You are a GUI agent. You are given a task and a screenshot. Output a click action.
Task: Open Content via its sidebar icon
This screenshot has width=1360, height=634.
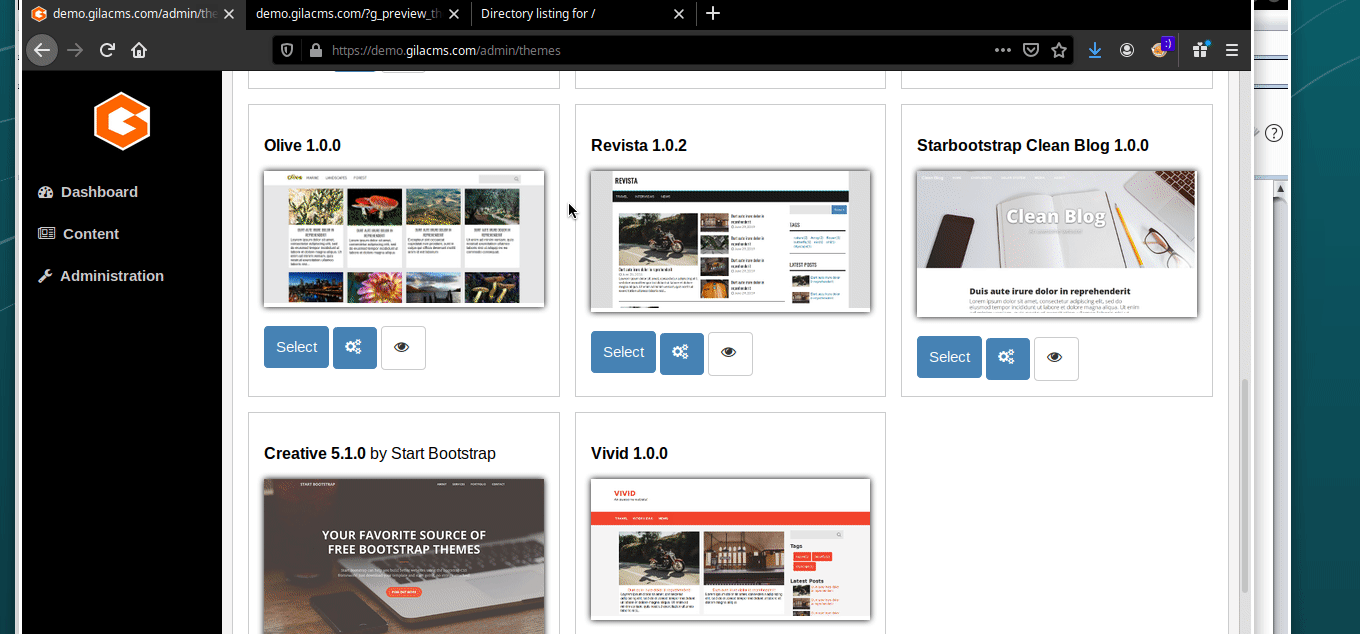(46, 233)
